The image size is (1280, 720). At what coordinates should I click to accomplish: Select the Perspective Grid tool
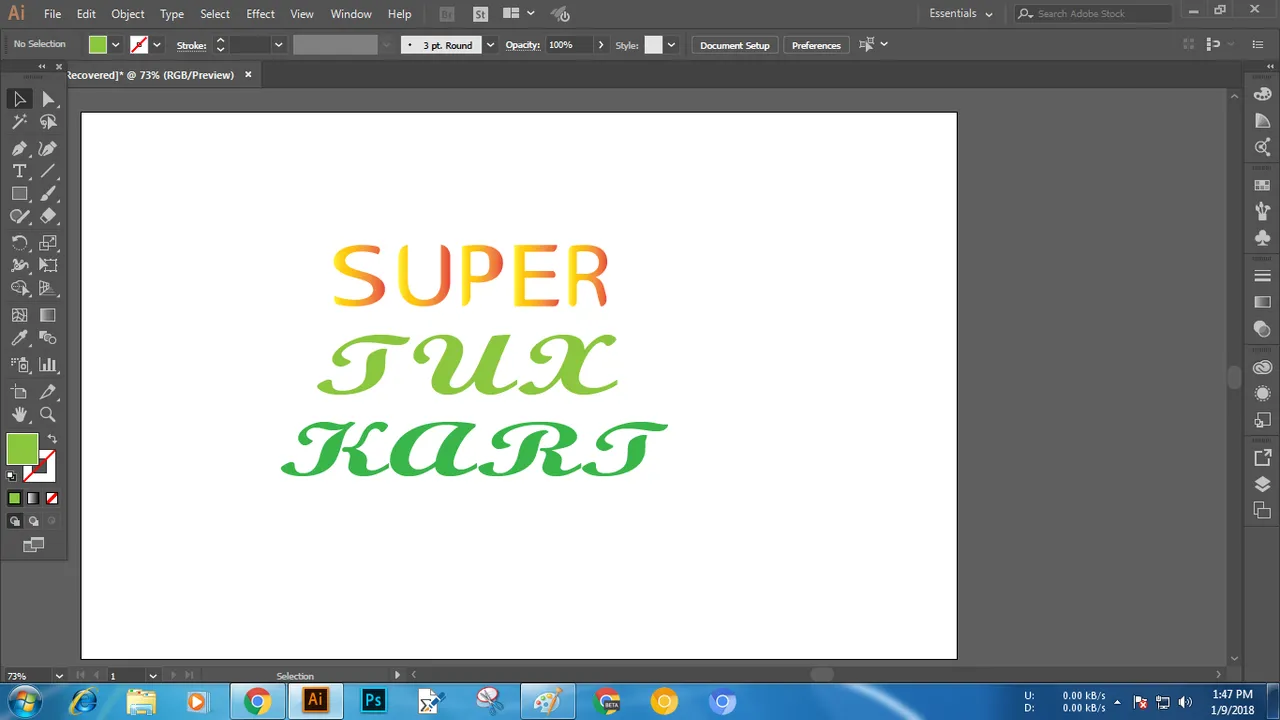click(x=48, y=288)
